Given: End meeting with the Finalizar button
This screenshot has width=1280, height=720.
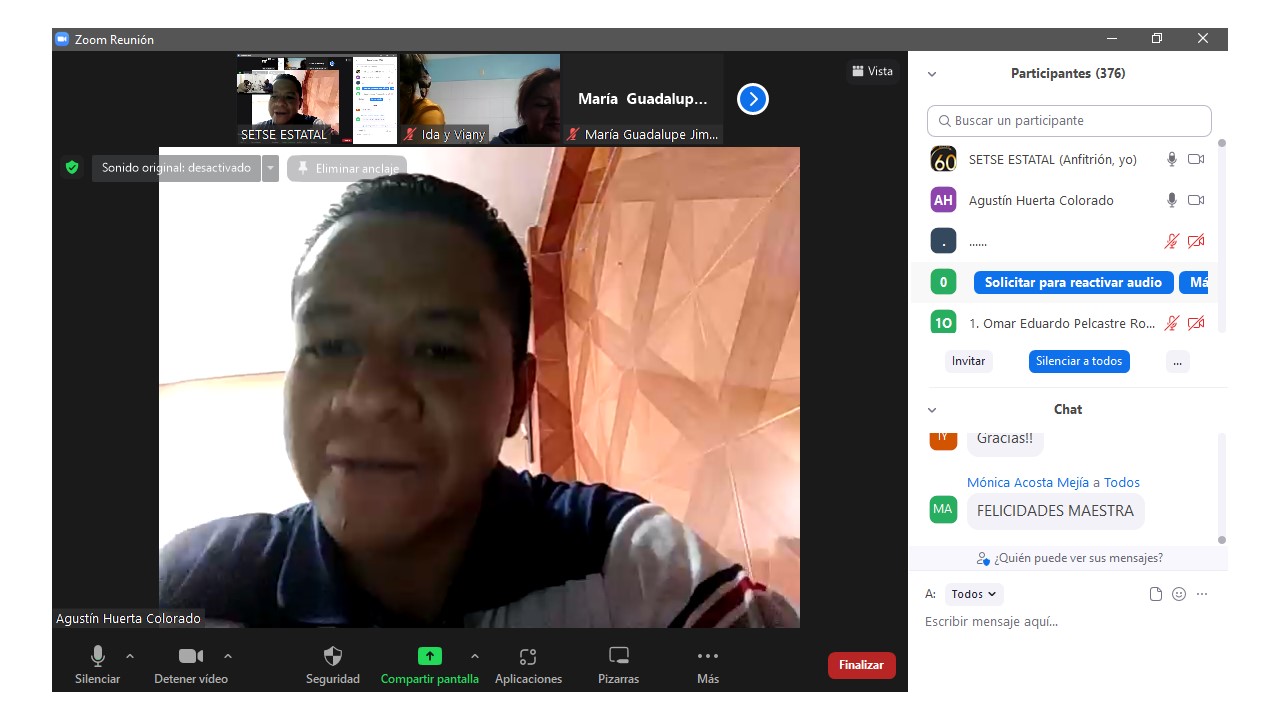Looking at the screenshot, I should [x=862, y=665].
